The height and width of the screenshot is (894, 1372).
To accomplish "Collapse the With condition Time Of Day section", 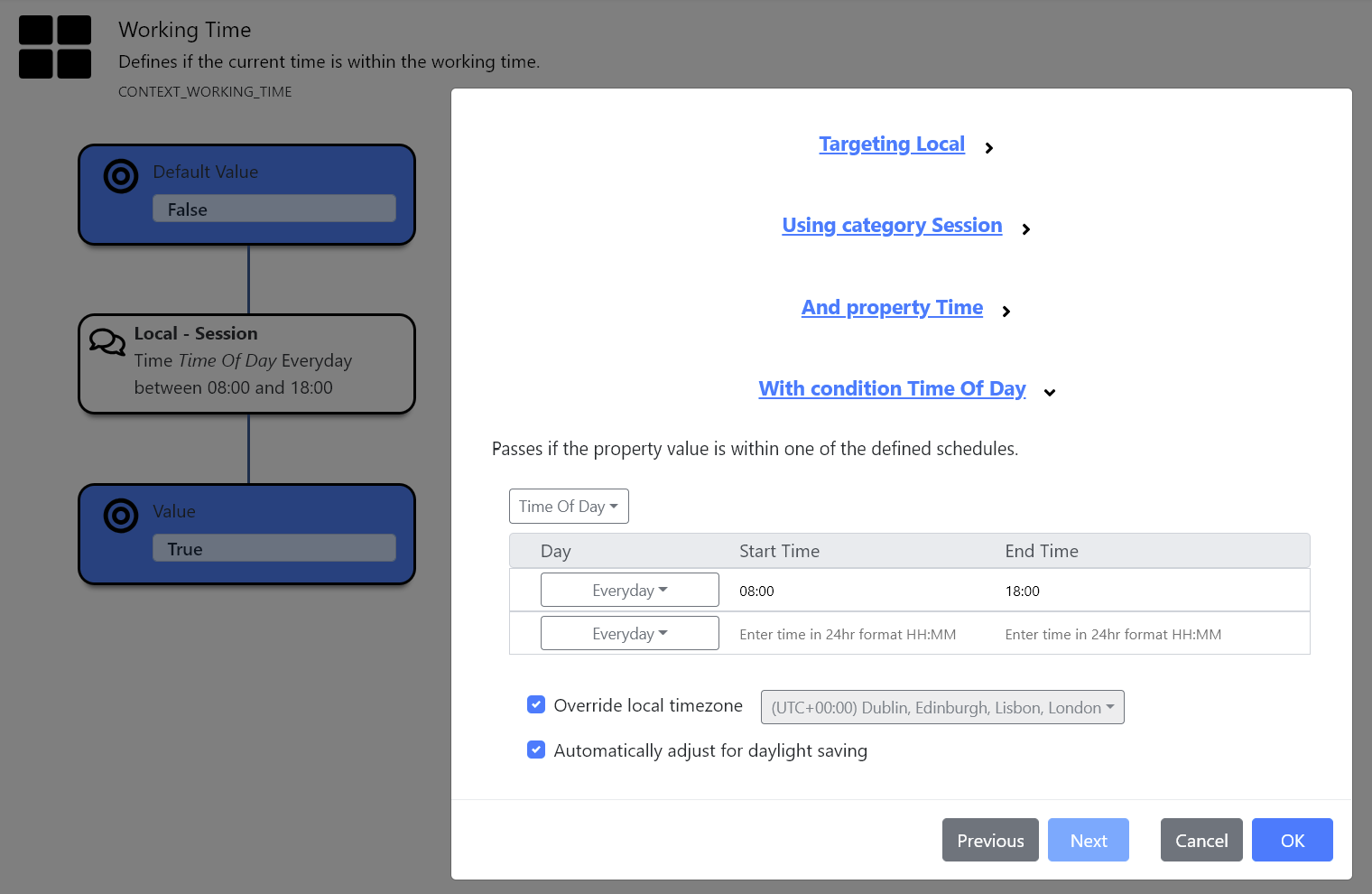I will [x=1049, y=392].
